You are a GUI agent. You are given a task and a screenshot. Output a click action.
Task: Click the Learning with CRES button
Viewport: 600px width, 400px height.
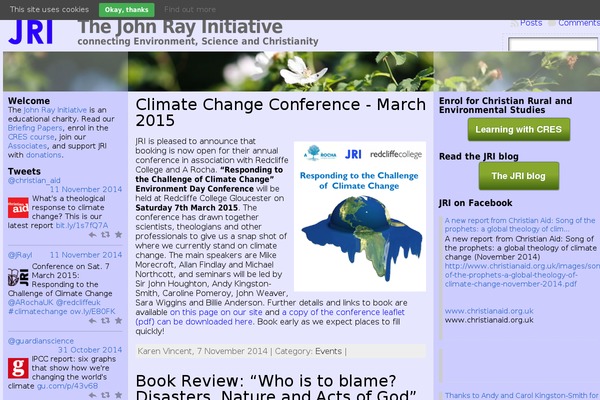tap(519, 130)
